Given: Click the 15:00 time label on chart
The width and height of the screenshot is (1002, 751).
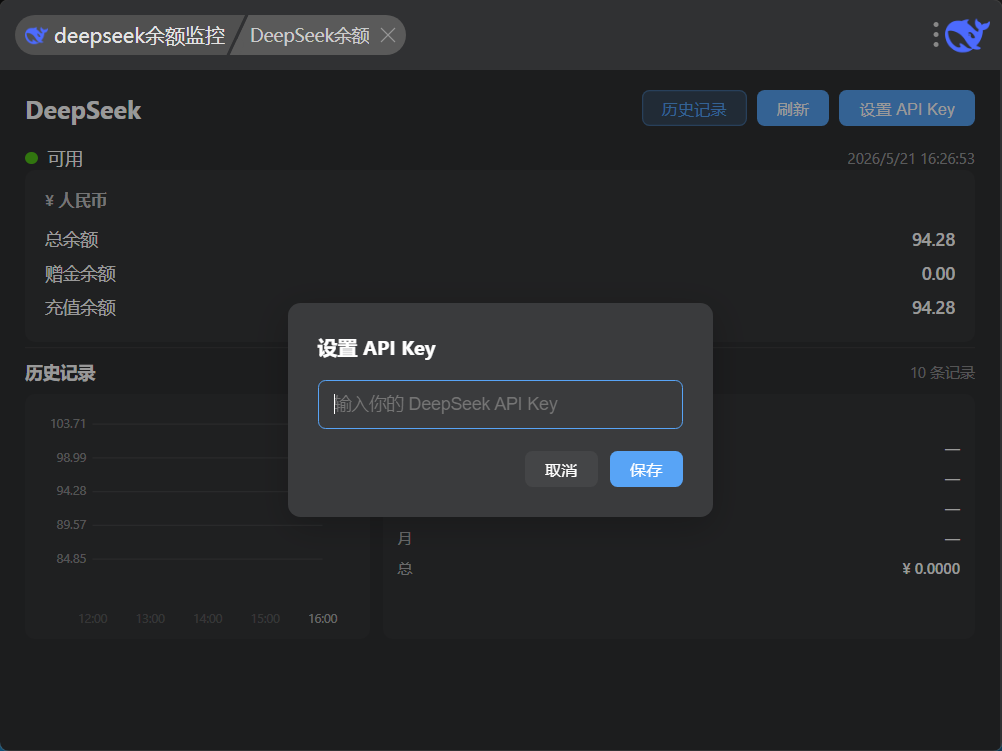Looking at the screenshot, I should tap(265, 619).
